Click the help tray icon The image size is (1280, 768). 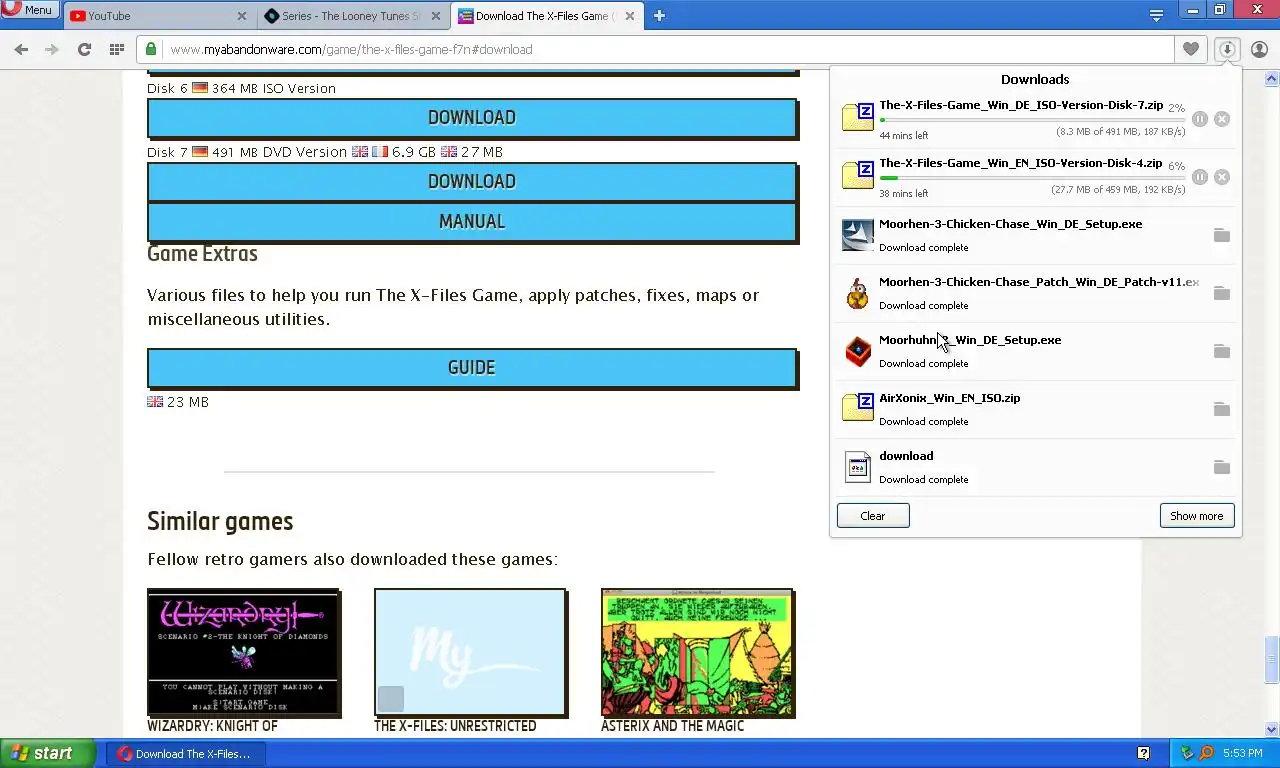[x=1143, y=753]
